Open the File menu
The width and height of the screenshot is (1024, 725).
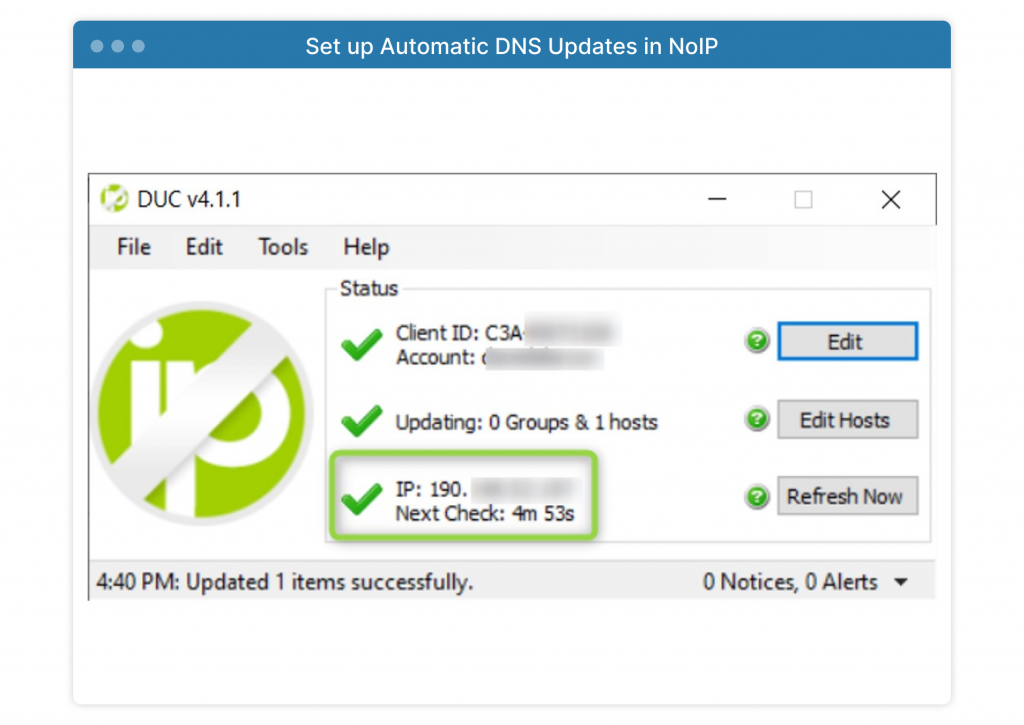tap(134, 247)
